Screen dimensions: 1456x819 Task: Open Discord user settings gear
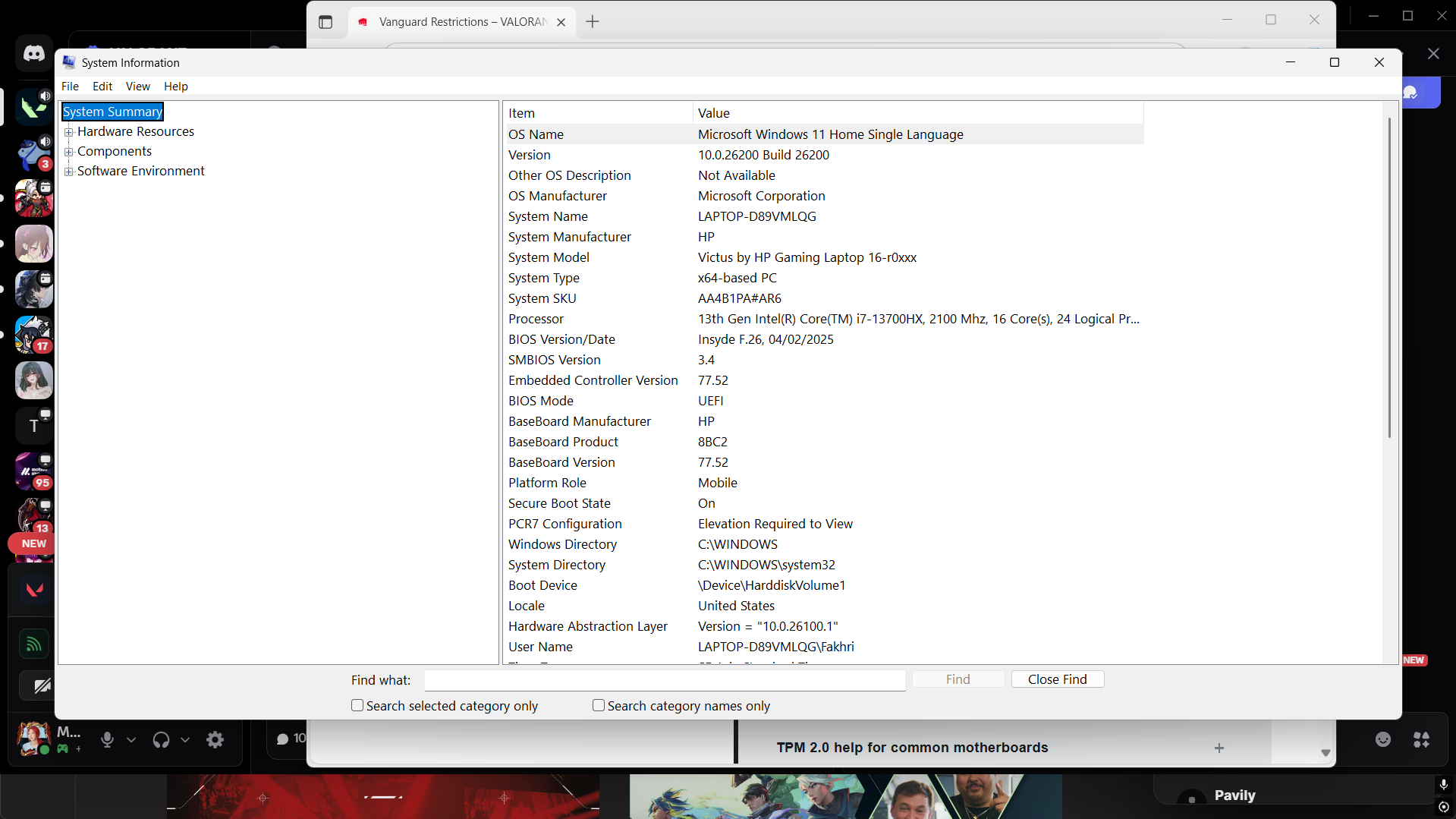[215, 739]
